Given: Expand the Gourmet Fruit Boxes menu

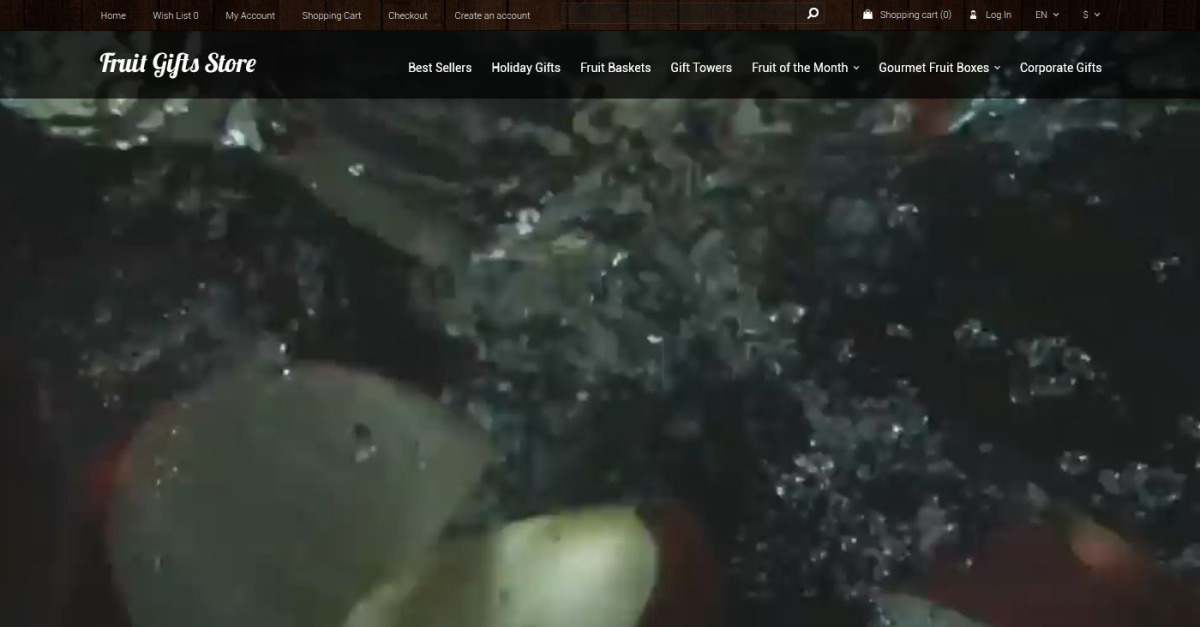Looking at the screenshot, I should [x=939, y=68].
